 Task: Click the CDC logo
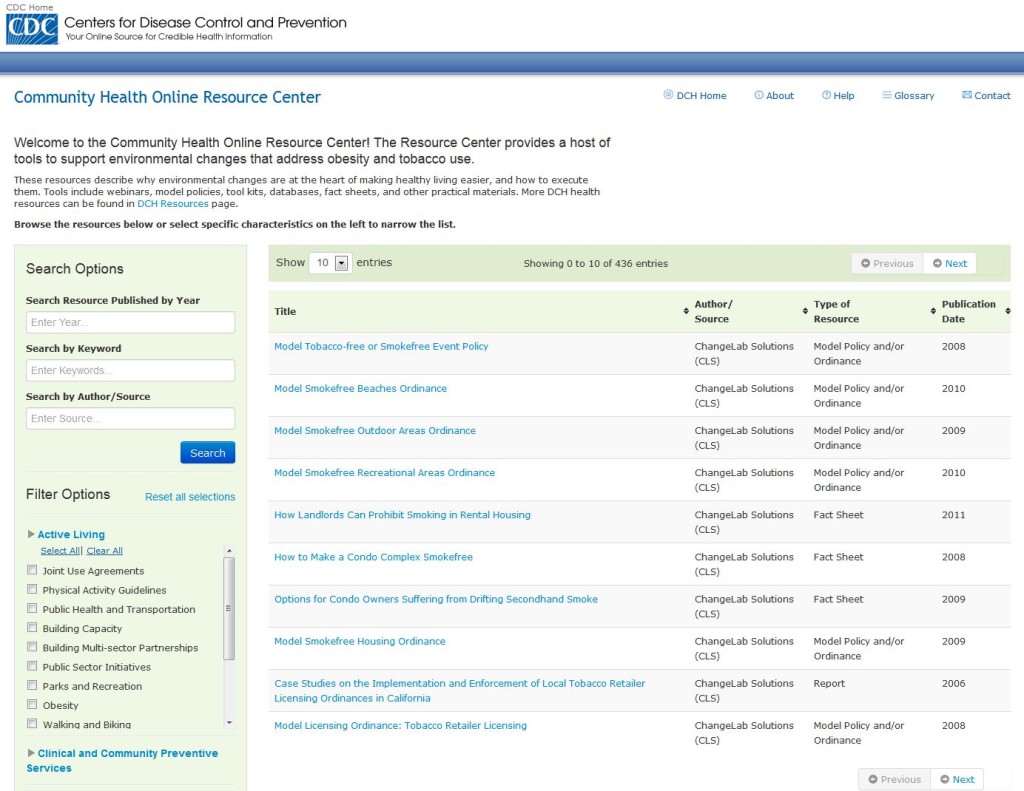tap(32, 29)
